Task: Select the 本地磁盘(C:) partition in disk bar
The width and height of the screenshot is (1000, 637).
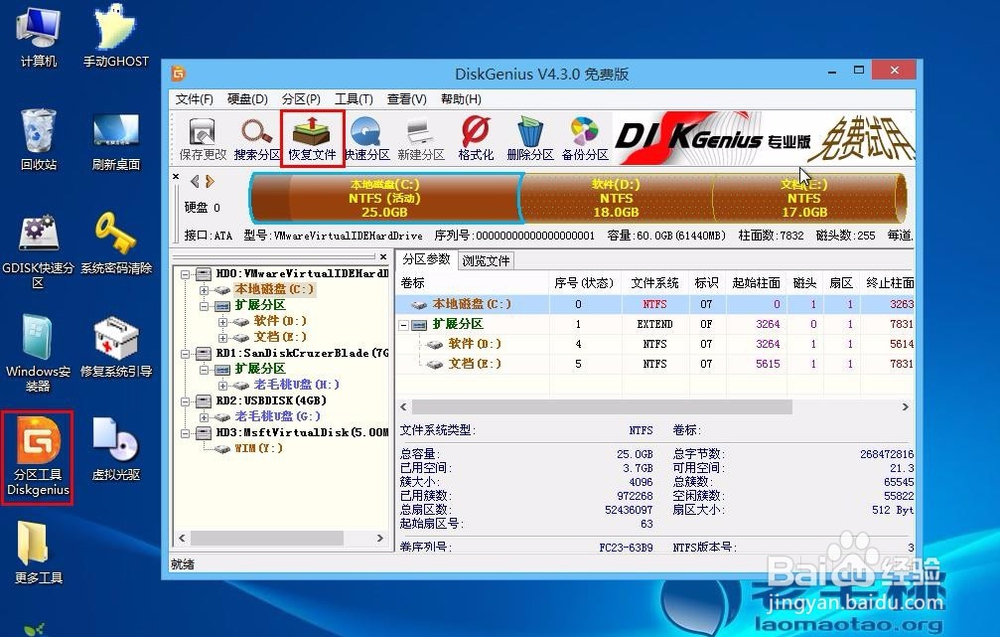Action: (x=385, y=198)
